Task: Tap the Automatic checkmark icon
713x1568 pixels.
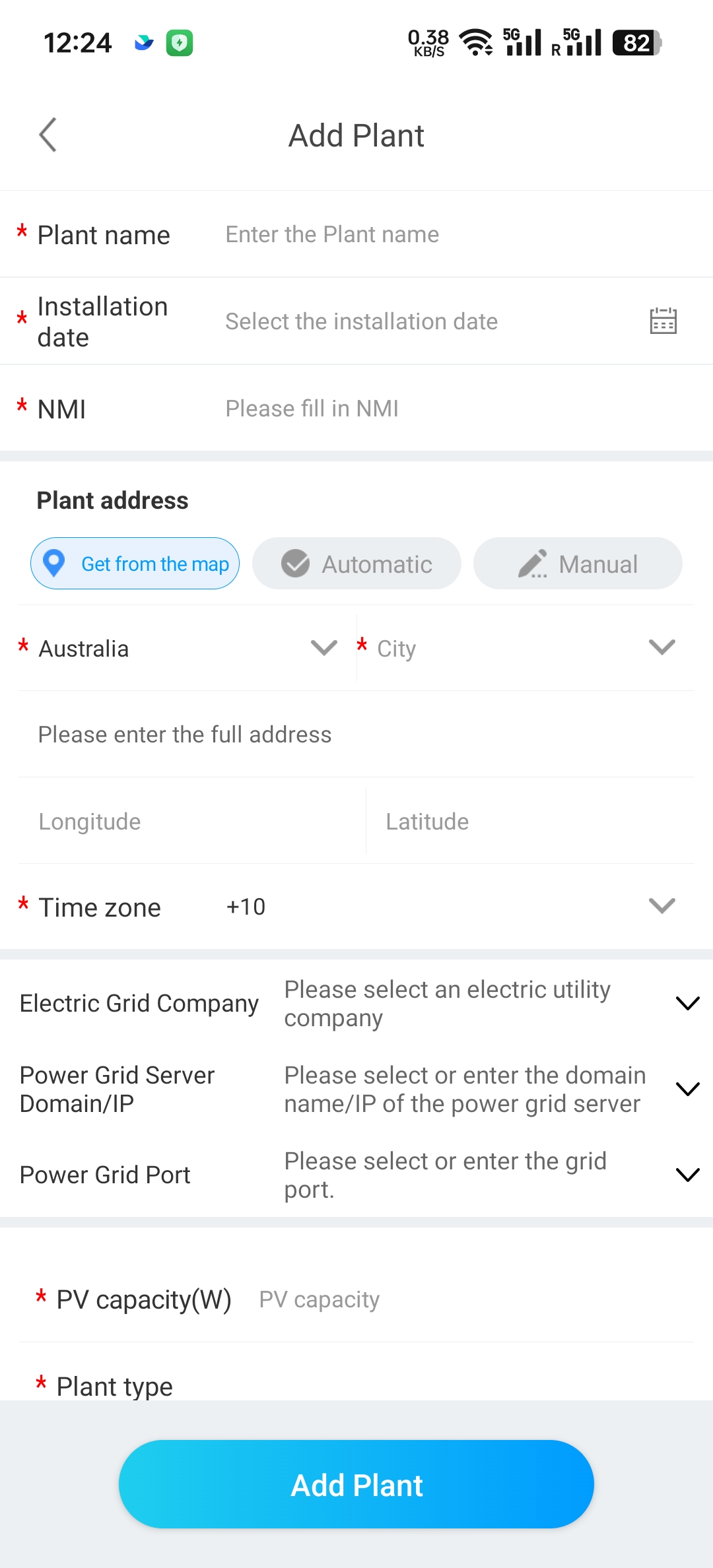Action: point(295,564)
